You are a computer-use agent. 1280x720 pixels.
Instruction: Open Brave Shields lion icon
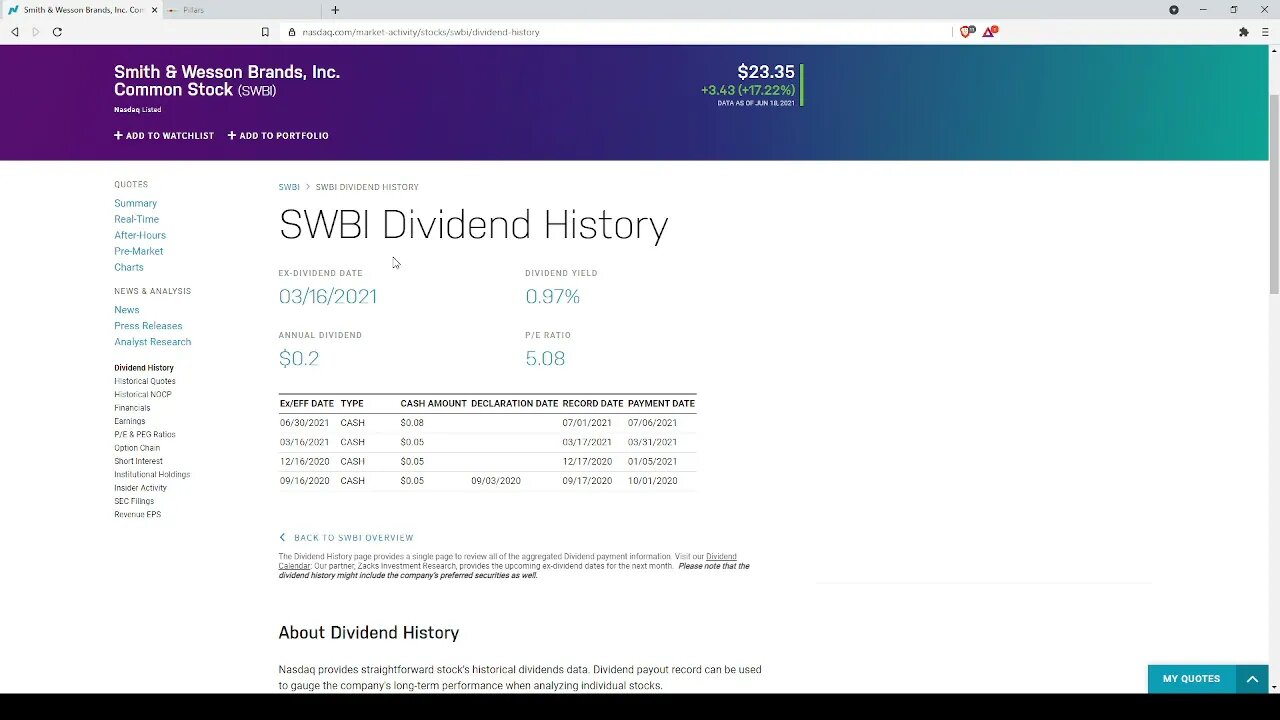966,32
